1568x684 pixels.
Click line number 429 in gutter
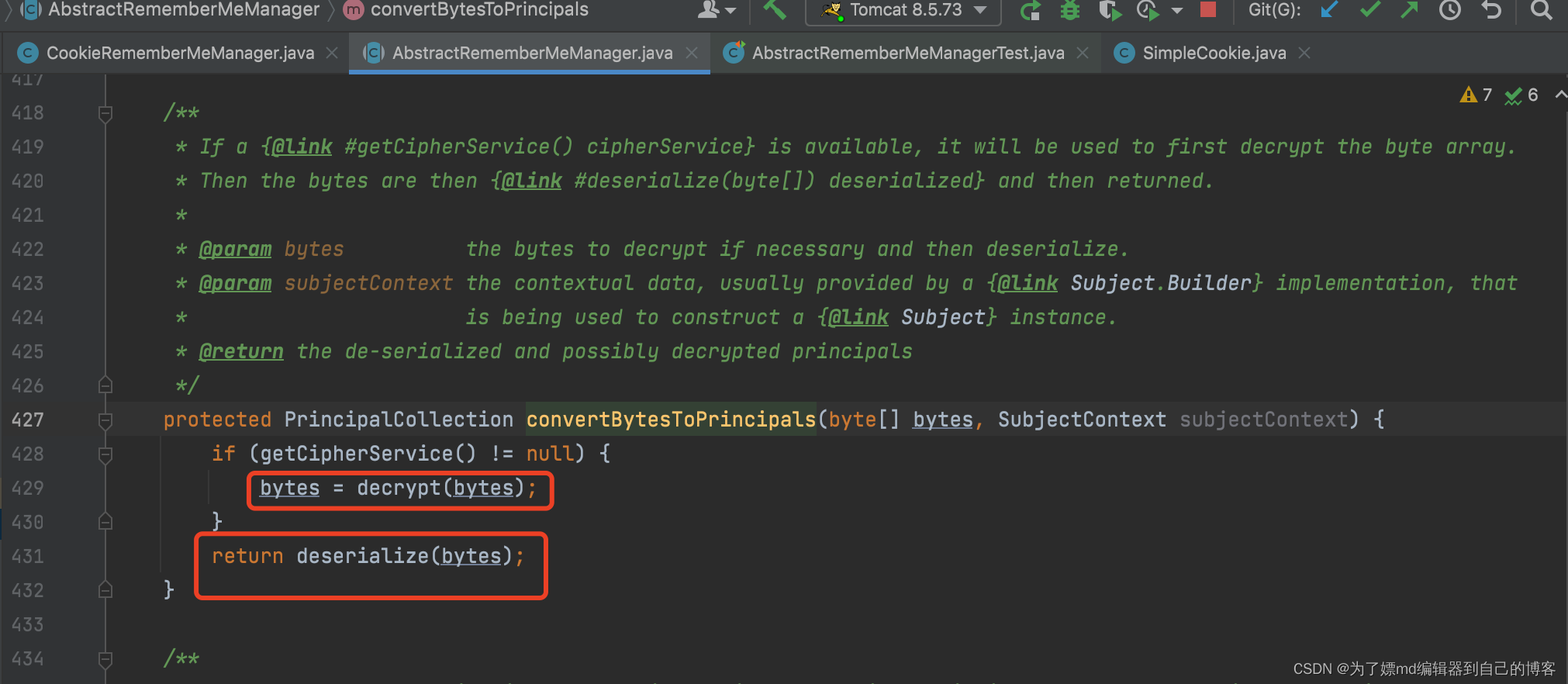(x=28, y=488)
